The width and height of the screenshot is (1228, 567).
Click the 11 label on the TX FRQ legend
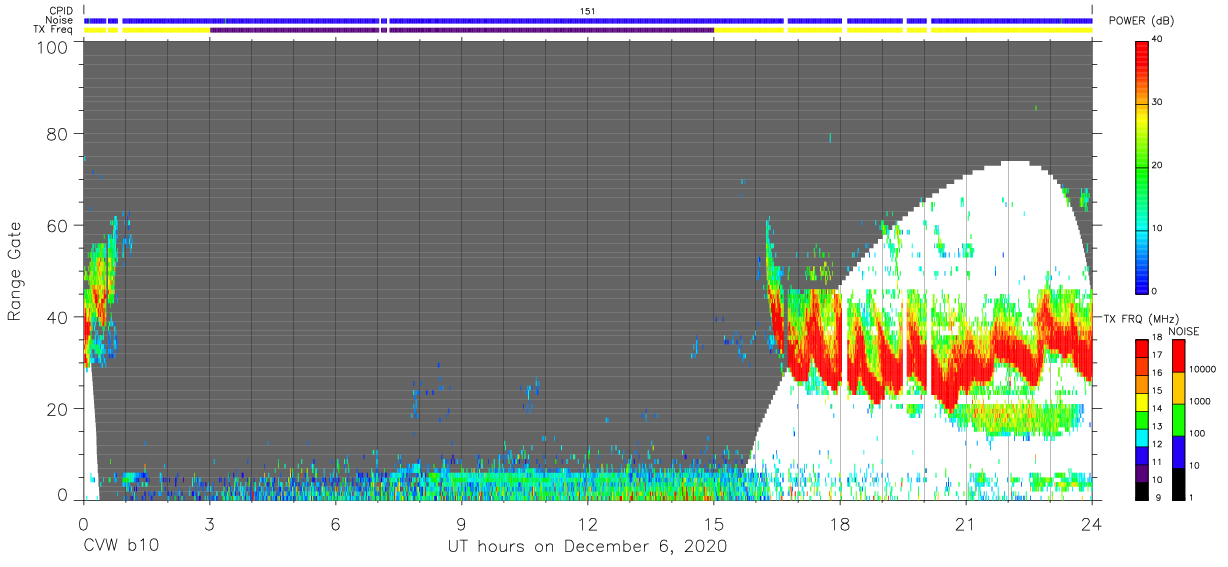point(1157,462)
